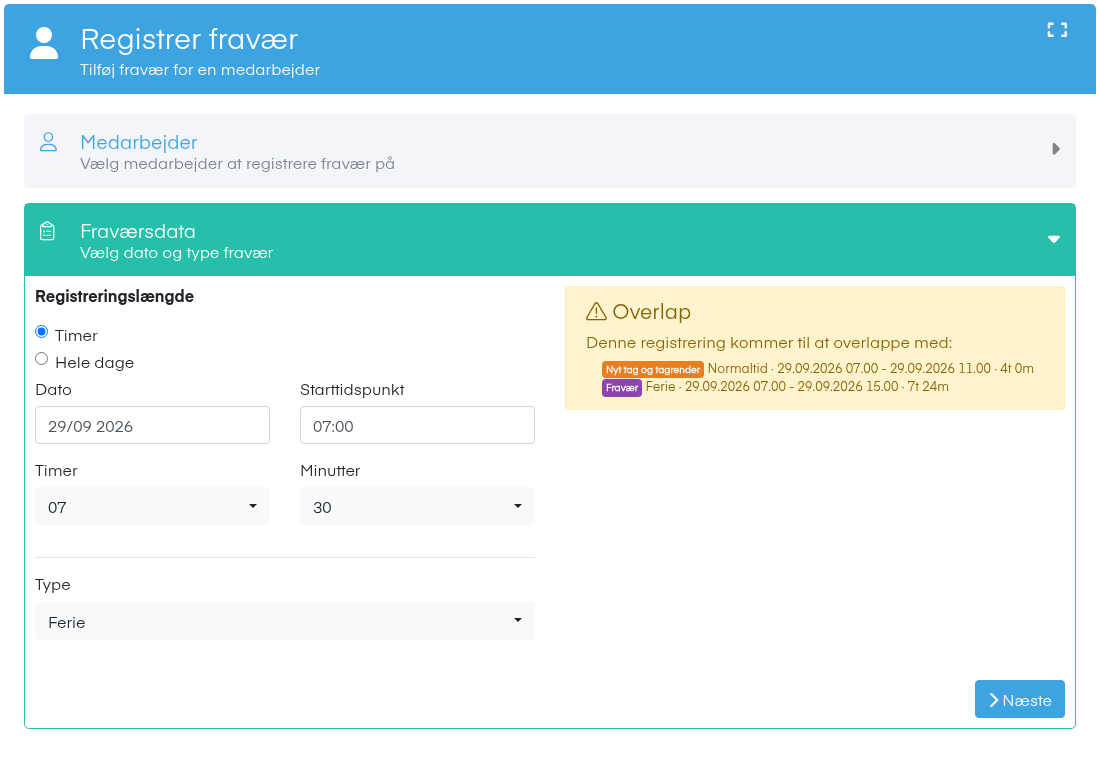Click 'Vælg medarbejder at registrere fravær på' text
The height and width of the screenshot is (768, 1100).
click(x=237, y=164)
